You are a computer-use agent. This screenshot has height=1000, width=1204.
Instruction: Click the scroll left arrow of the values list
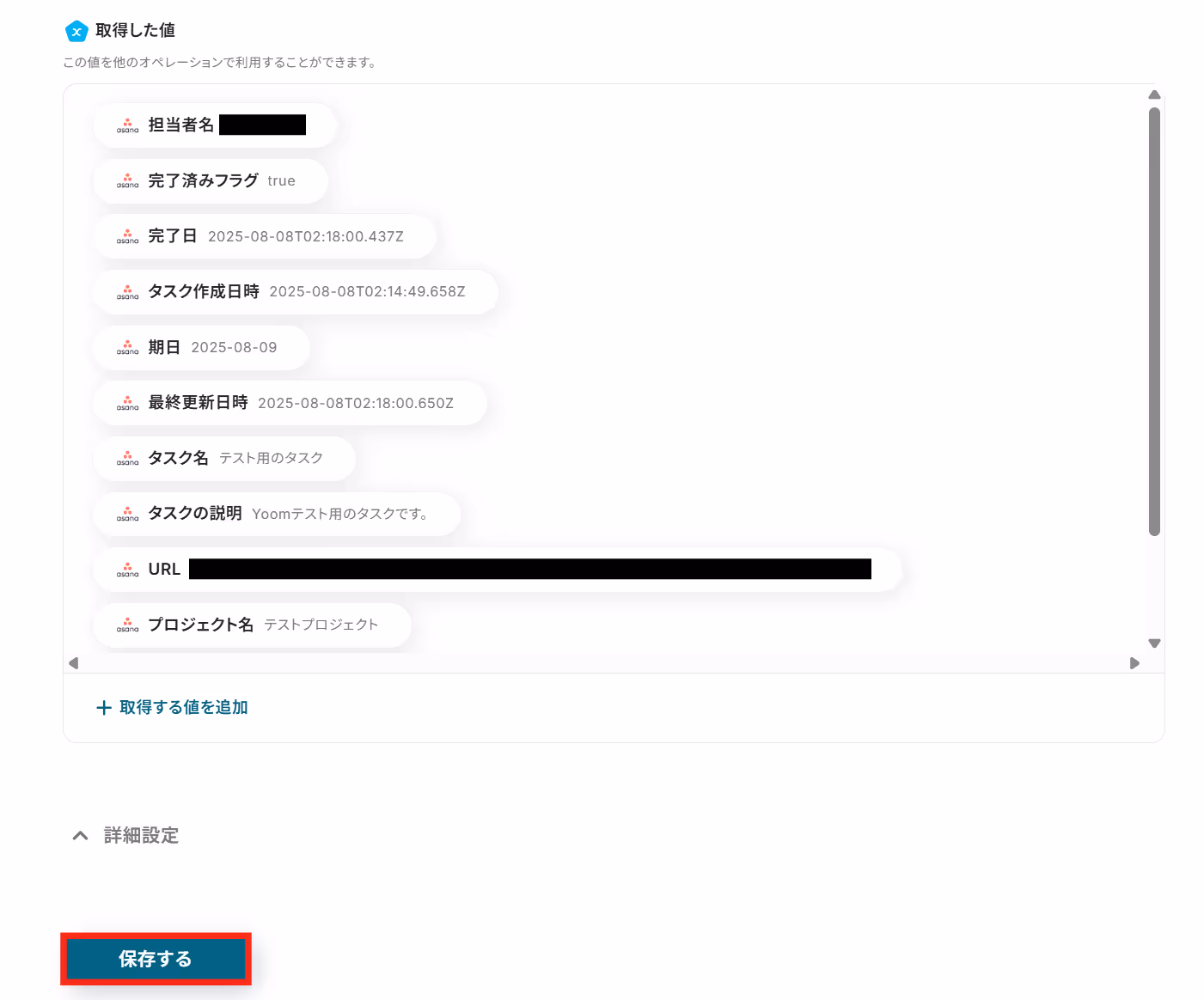point(74,663)
